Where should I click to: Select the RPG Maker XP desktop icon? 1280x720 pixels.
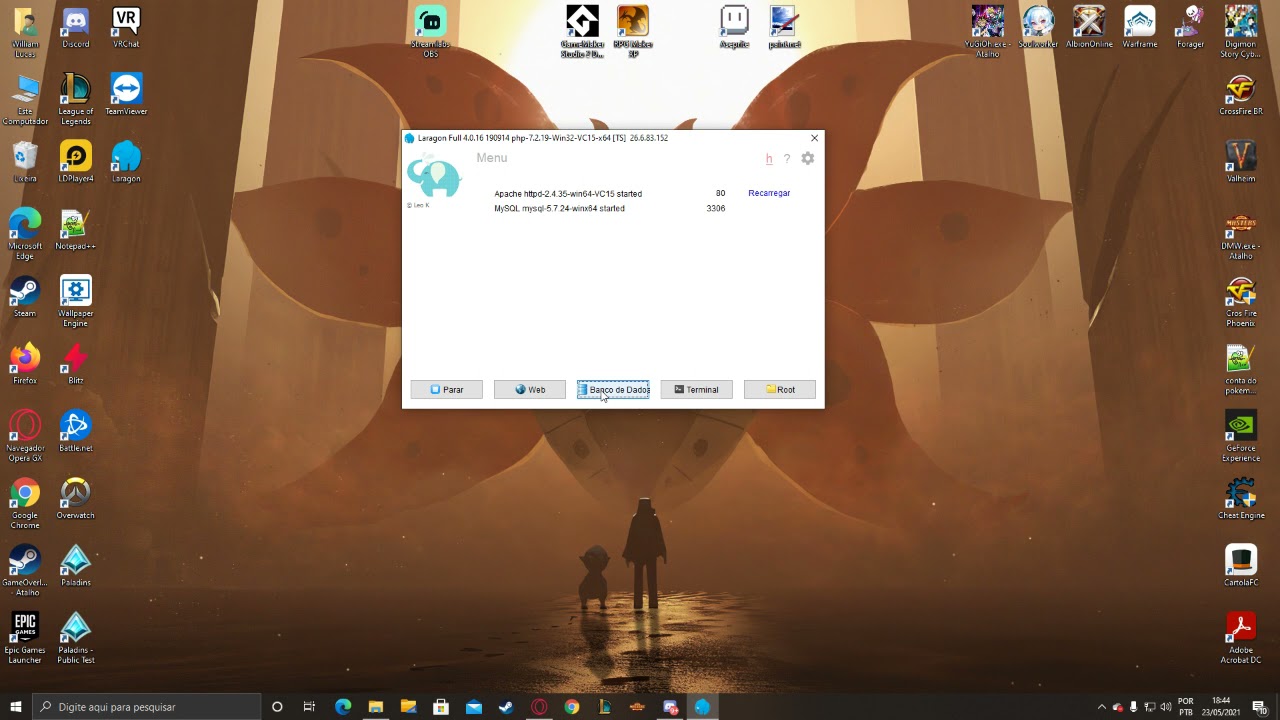633,32
